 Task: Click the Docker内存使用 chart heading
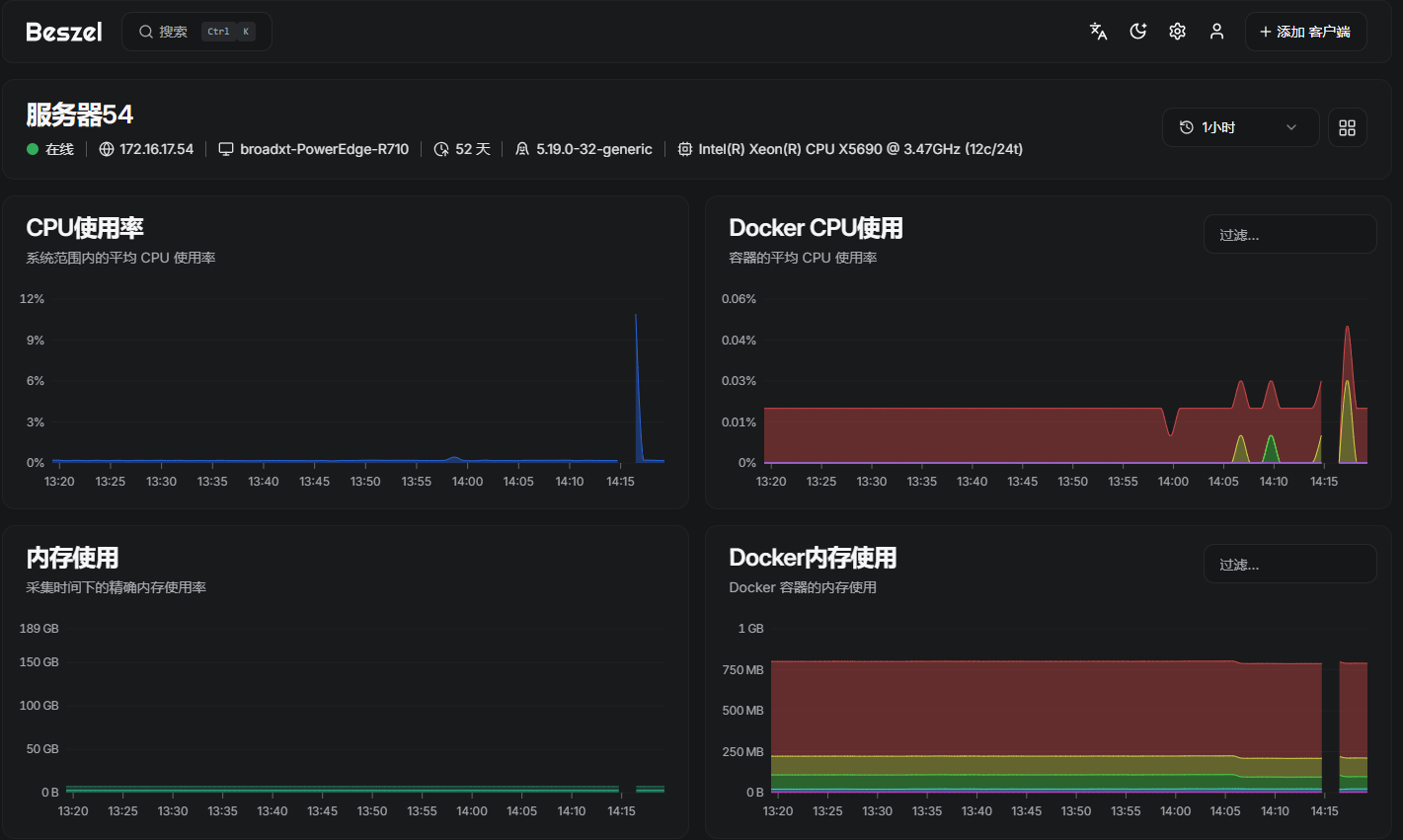(x=813, y=558)
